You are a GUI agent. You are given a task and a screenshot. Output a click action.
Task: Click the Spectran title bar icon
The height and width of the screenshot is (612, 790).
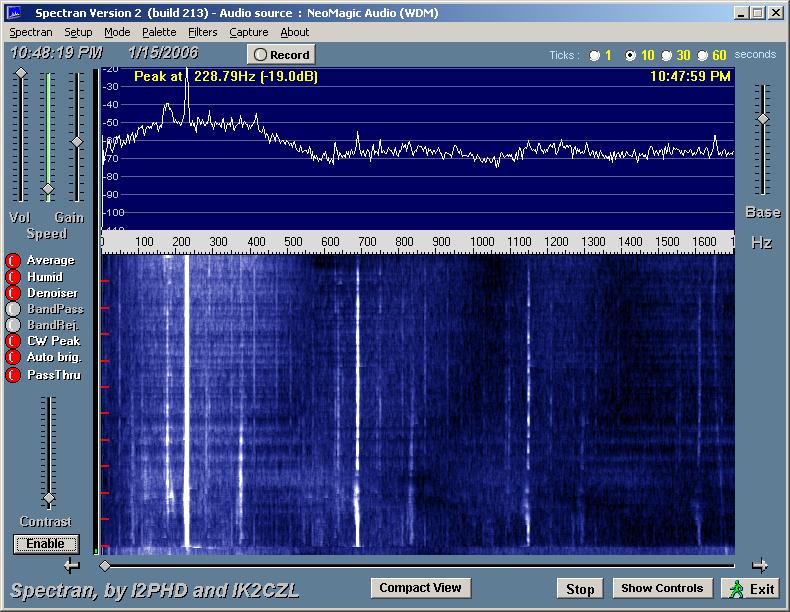click(x=15, y=13)
